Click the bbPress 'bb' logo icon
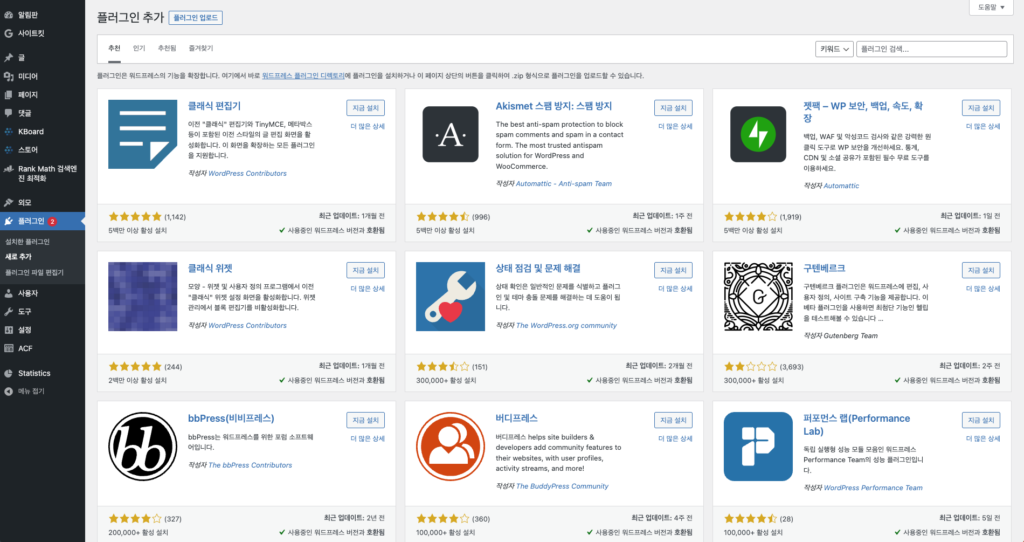1024x542 pixels. (x=142, y=447)
